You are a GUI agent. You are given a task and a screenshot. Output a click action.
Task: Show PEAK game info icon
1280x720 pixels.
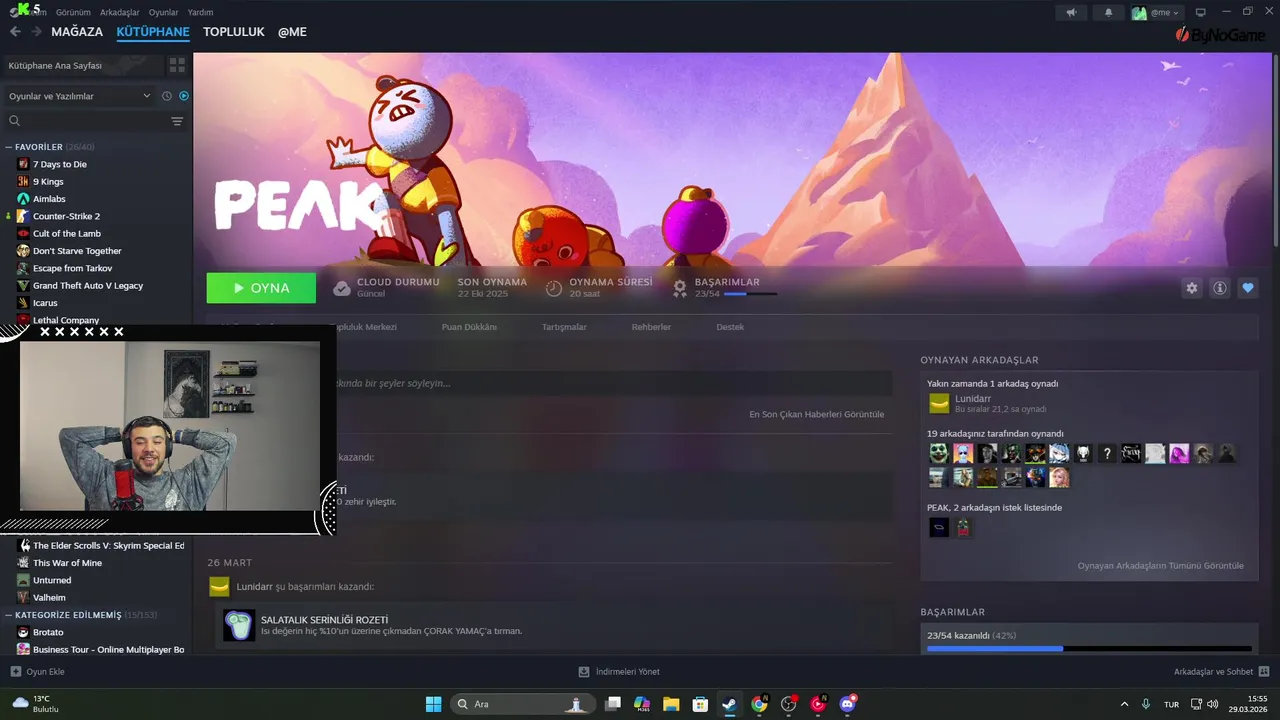click(x=1220, y=288)
